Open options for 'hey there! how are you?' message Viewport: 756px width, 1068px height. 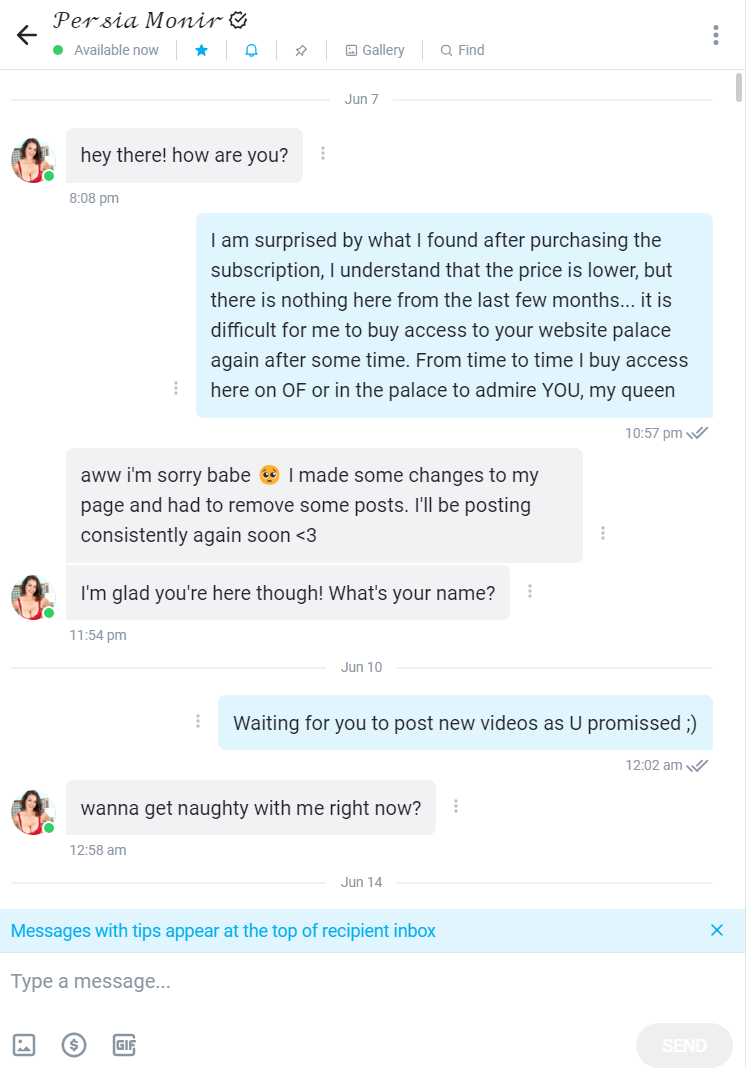click(323, 154)
